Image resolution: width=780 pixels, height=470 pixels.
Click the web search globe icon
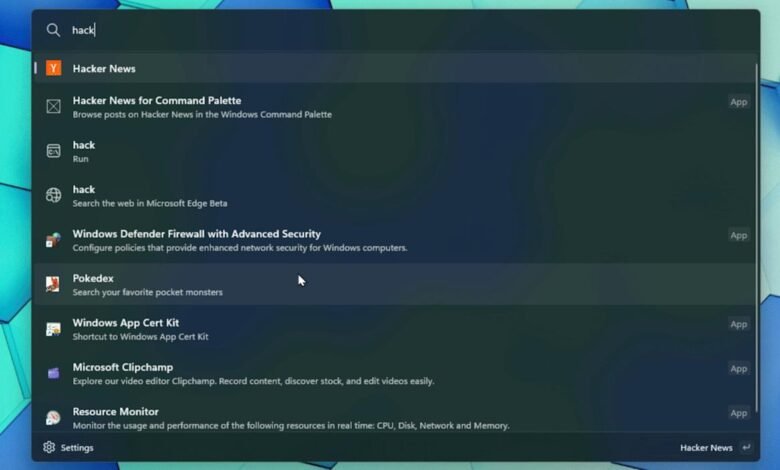(54, 195)
